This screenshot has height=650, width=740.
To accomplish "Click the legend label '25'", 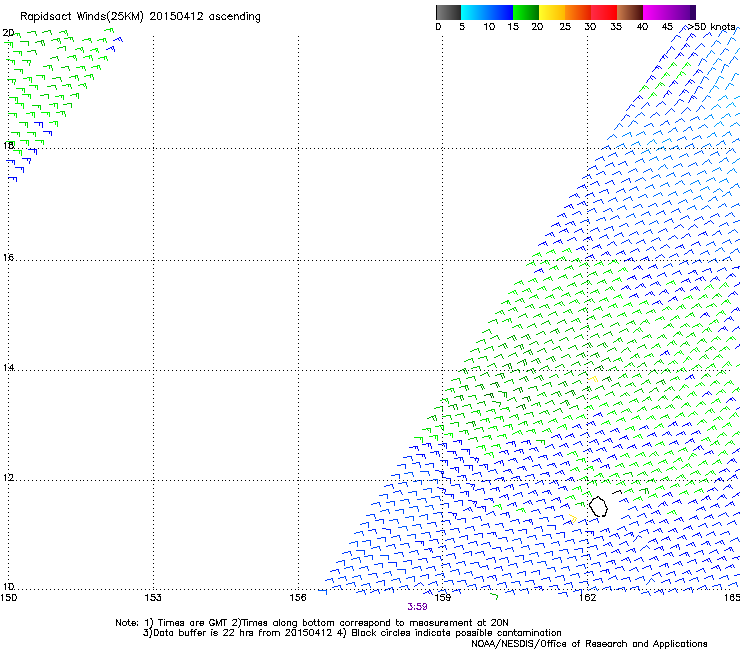I will [565, 27].
